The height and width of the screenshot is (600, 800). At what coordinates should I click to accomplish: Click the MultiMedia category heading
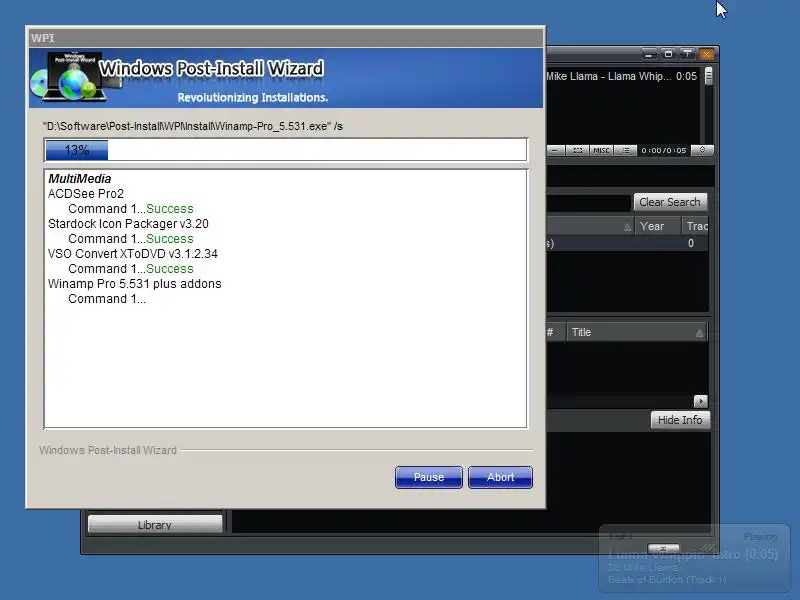tap(80, 179)
